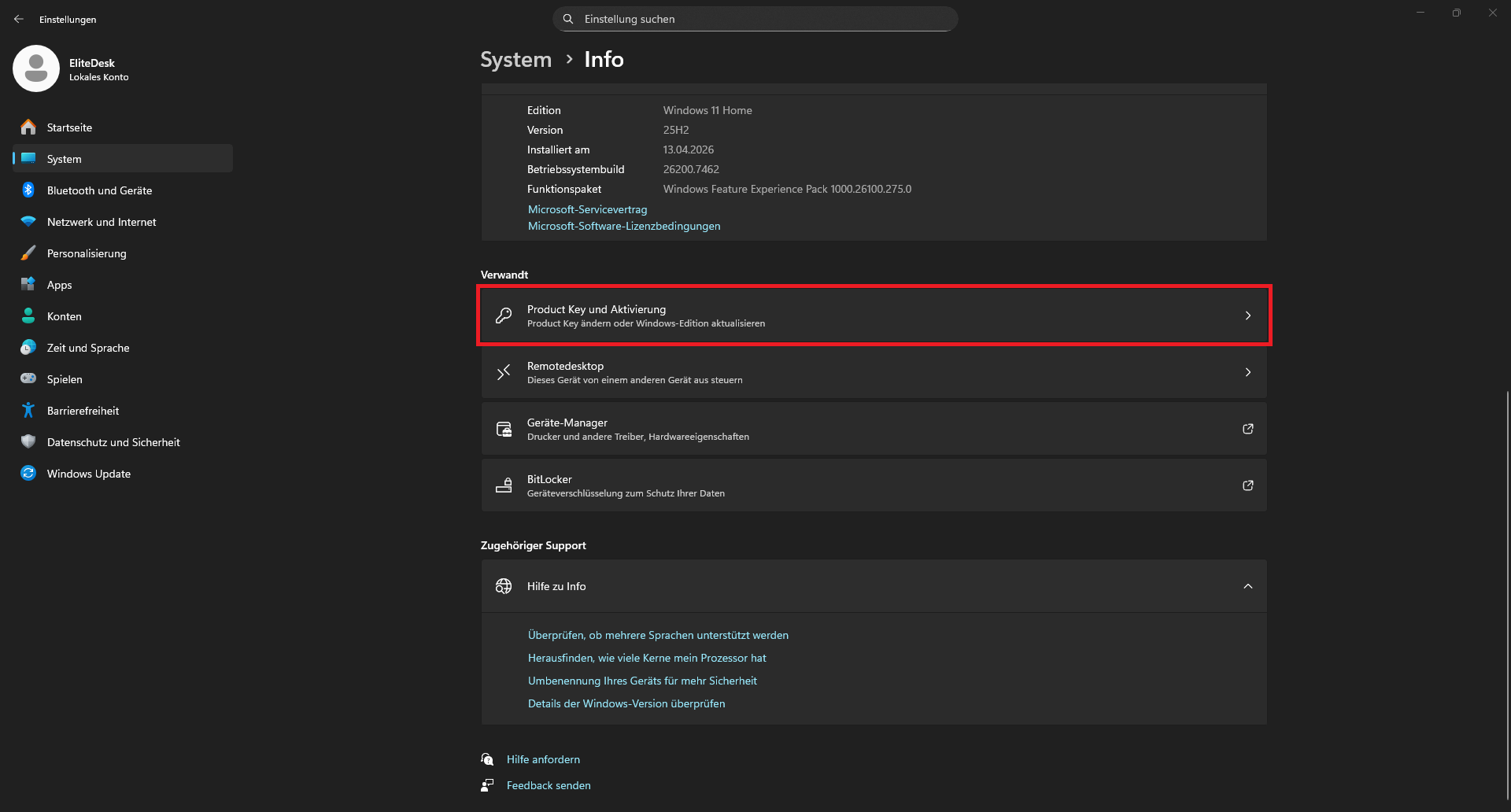Click the Windows Feature Experience Pack value
The width and height of the screenshot is (1511, 812).
click(787, 189)
